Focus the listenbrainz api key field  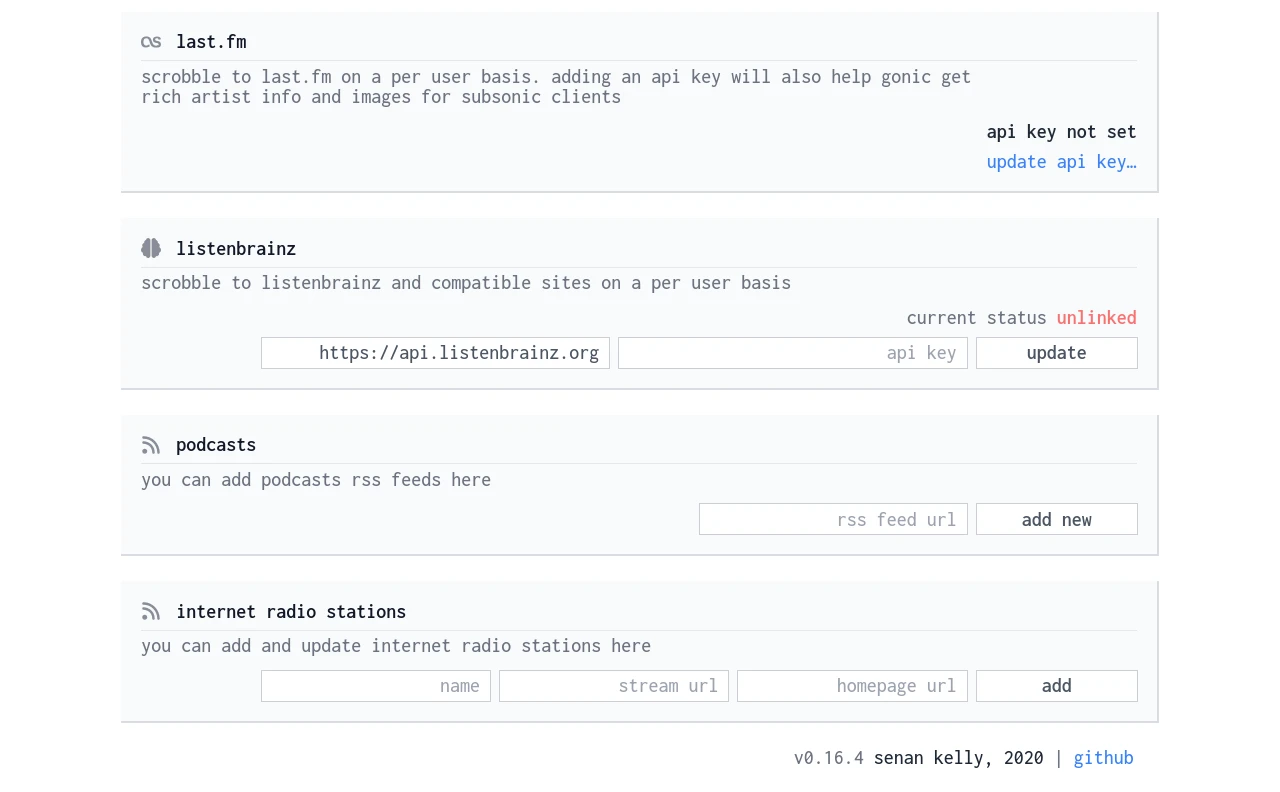[792, 353]
